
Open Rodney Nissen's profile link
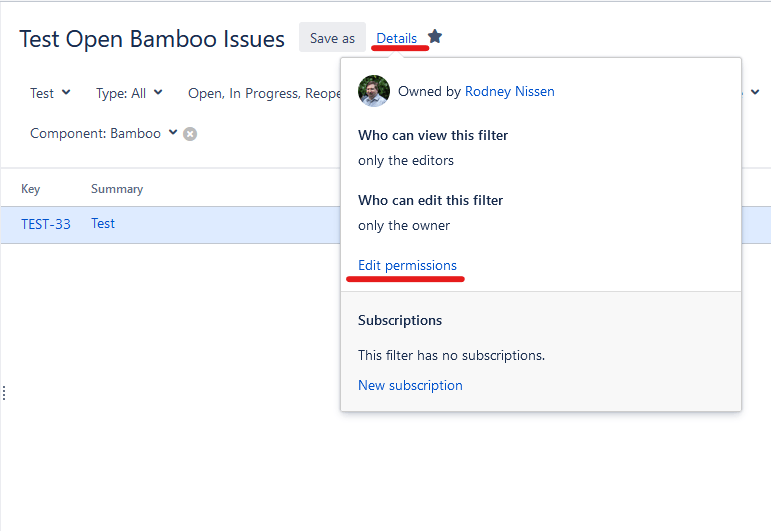[509, 91]
